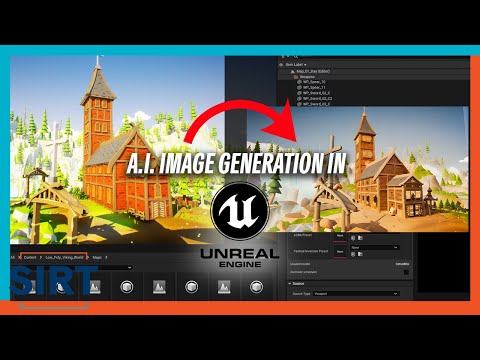Open the dropdown below the Content Browser breadcrumb

pos(129,267)
